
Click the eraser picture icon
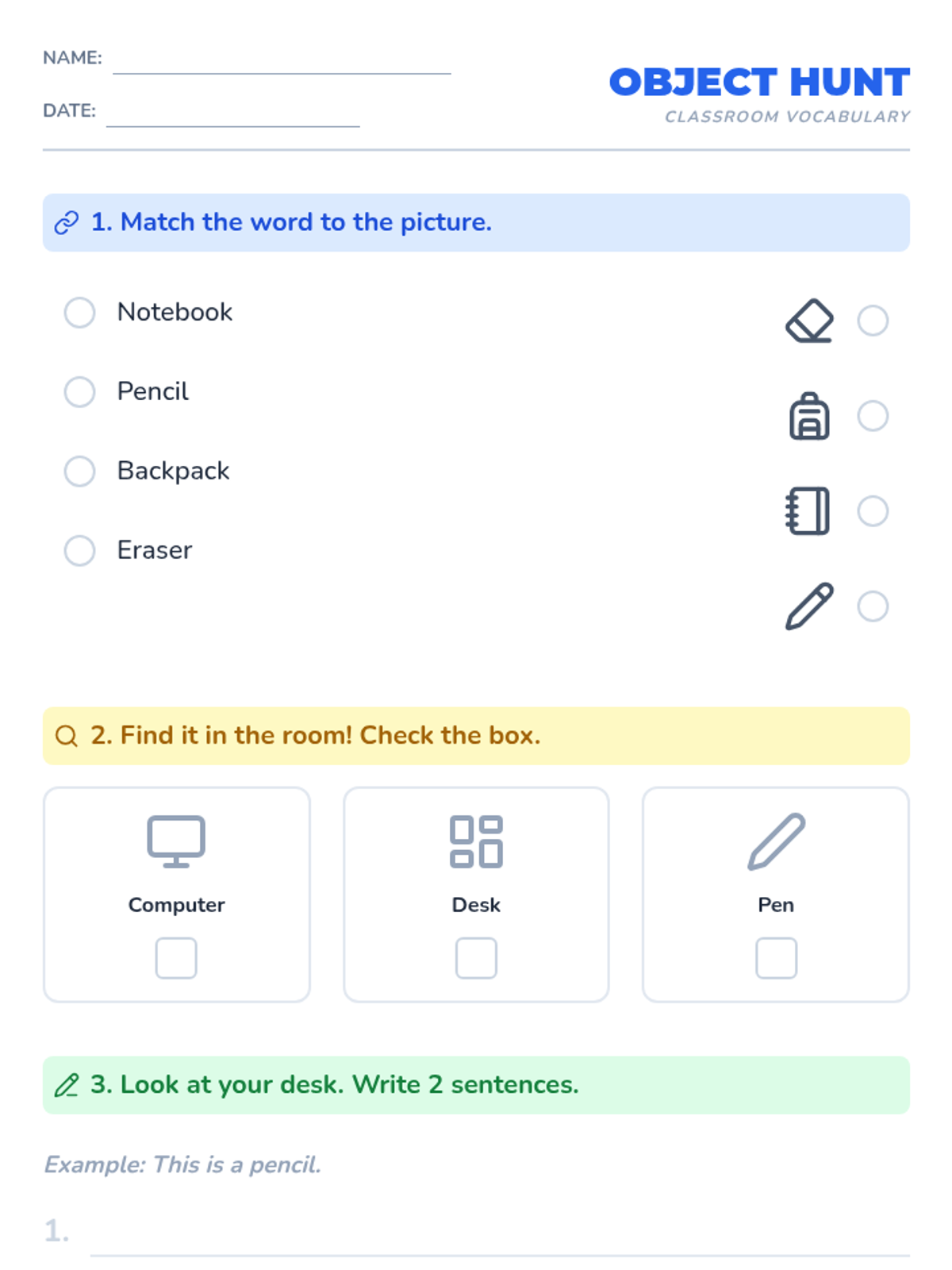pos(809,321)
